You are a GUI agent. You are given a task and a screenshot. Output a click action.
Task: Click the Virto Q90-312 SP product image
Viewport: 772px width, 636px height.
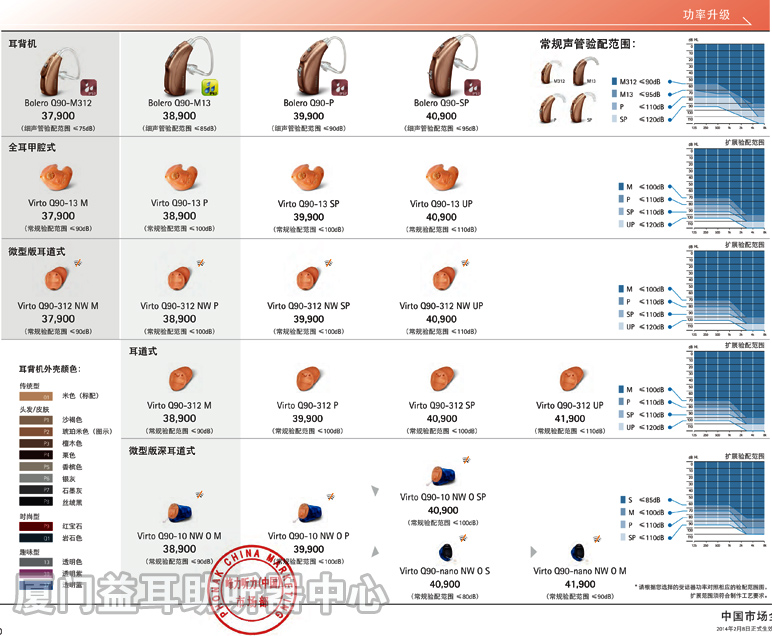[442, 379]
